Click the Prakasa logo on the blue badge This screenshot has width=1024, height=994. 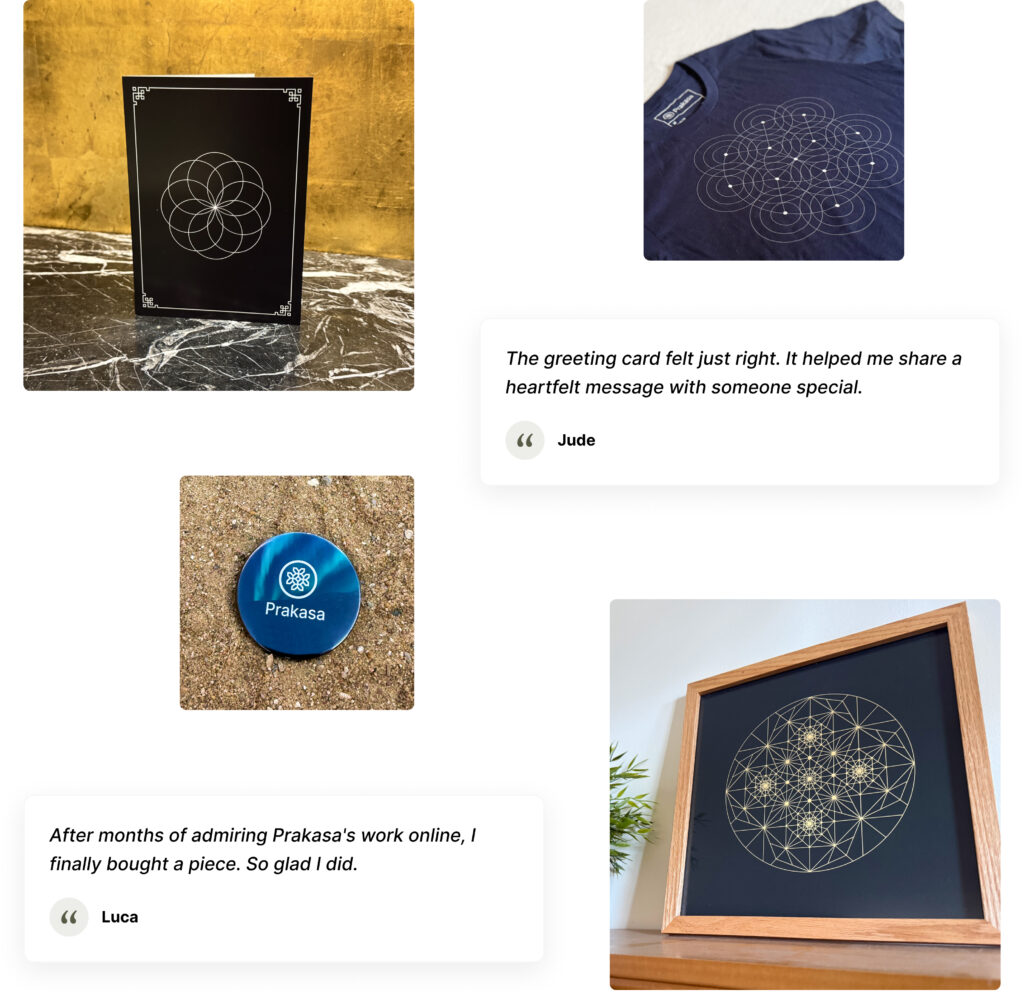[x=298, y=579]
